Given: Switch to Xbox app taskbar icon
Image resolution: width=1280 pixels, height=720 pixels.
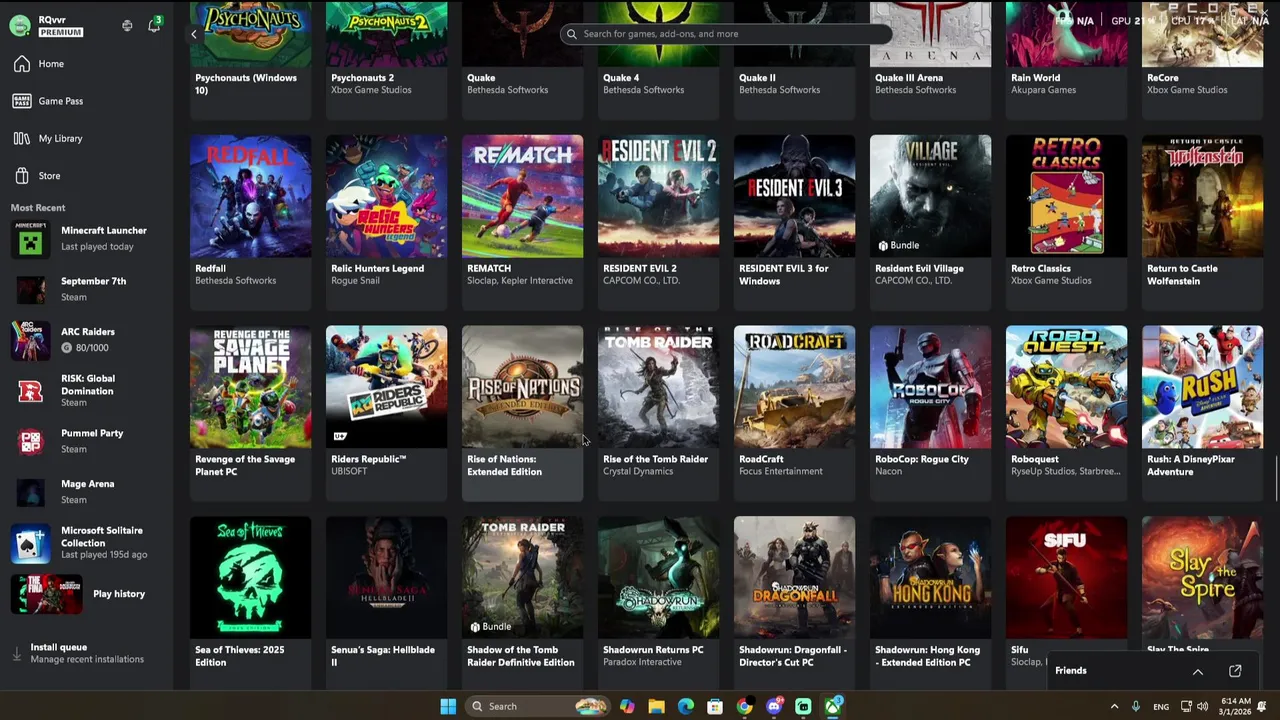Looking at the screenshot, I should [x=833, y=706].
